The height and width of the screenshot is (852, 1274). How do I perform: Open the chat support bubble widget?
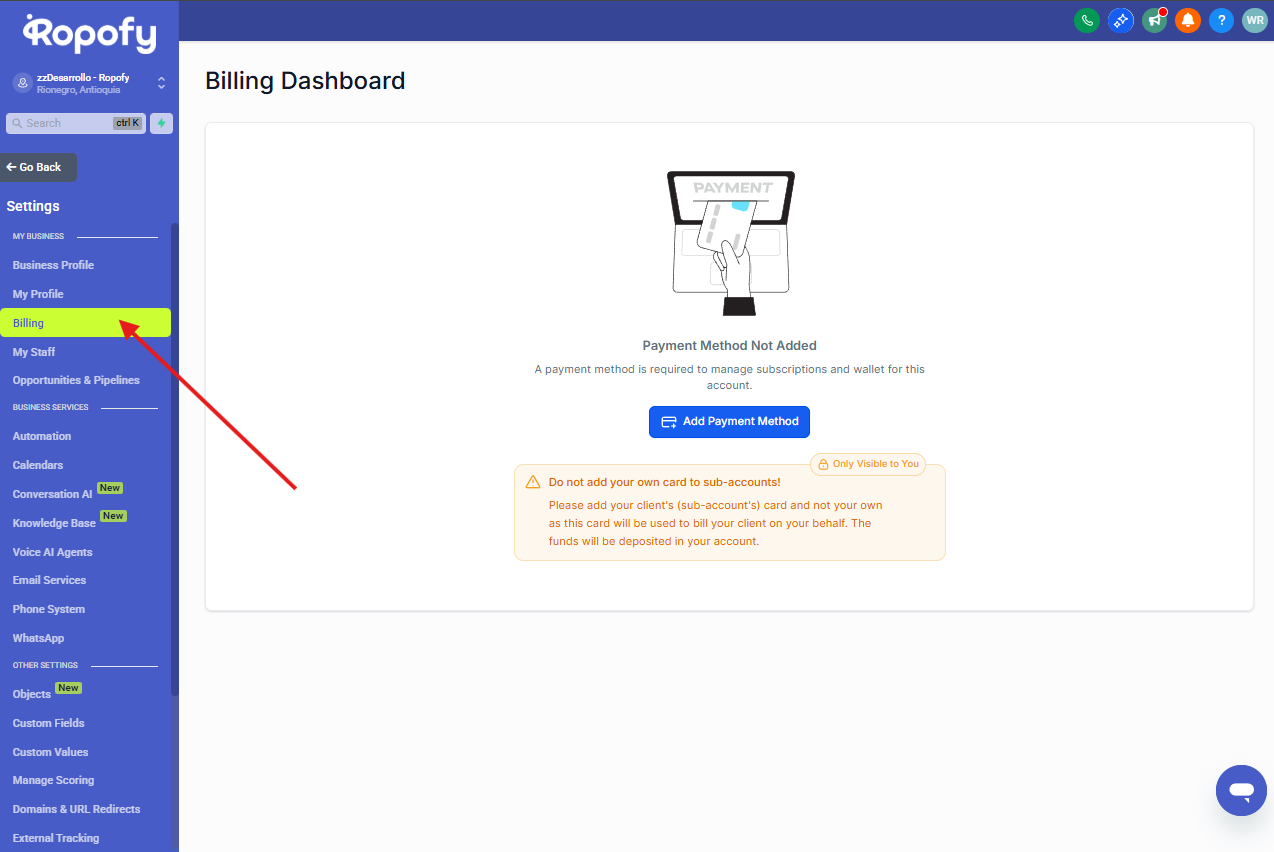[1241, 791]
